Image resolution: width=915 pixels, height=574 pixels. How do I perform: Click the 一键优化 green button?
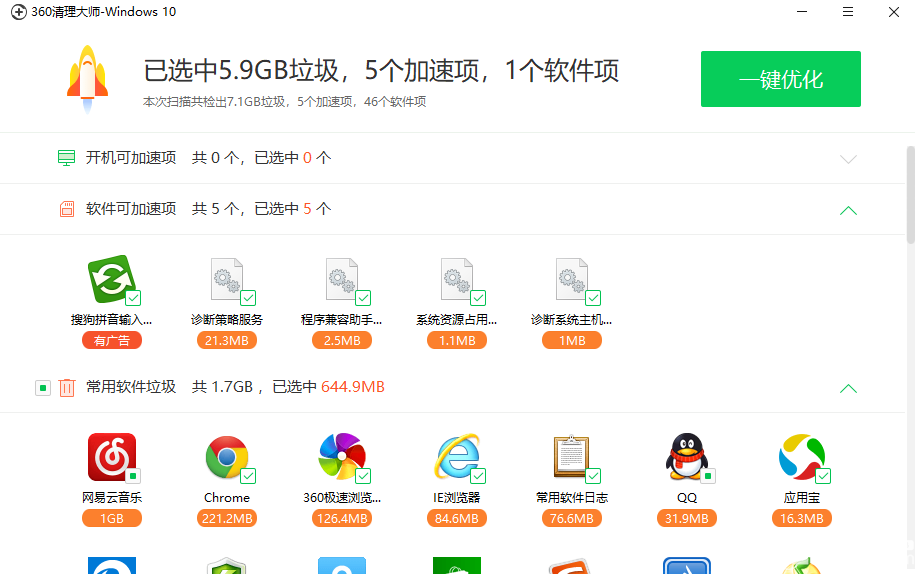pyautogui.click(x=780, y=79)
